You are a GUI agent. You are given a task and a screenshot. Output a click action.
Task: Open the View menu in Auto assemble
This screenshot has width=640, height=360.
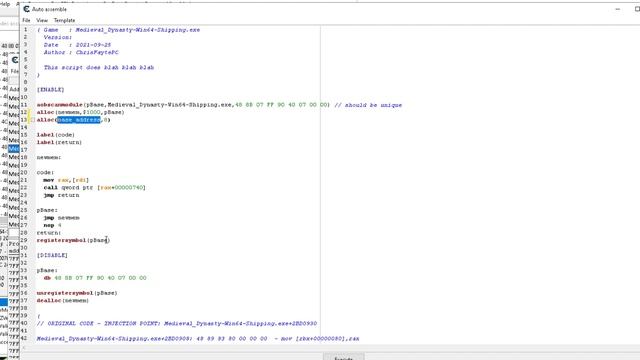42,20
